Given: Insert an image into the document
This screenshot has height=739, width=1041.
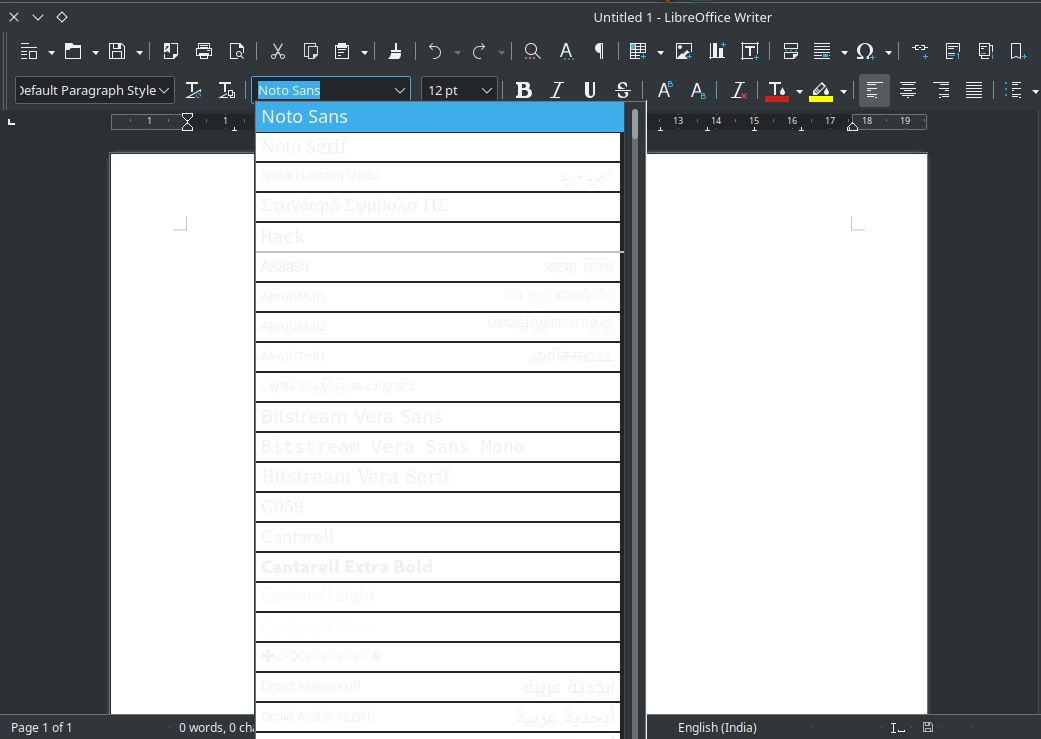Looking at the screenshot, I should [x=684, y=51].
